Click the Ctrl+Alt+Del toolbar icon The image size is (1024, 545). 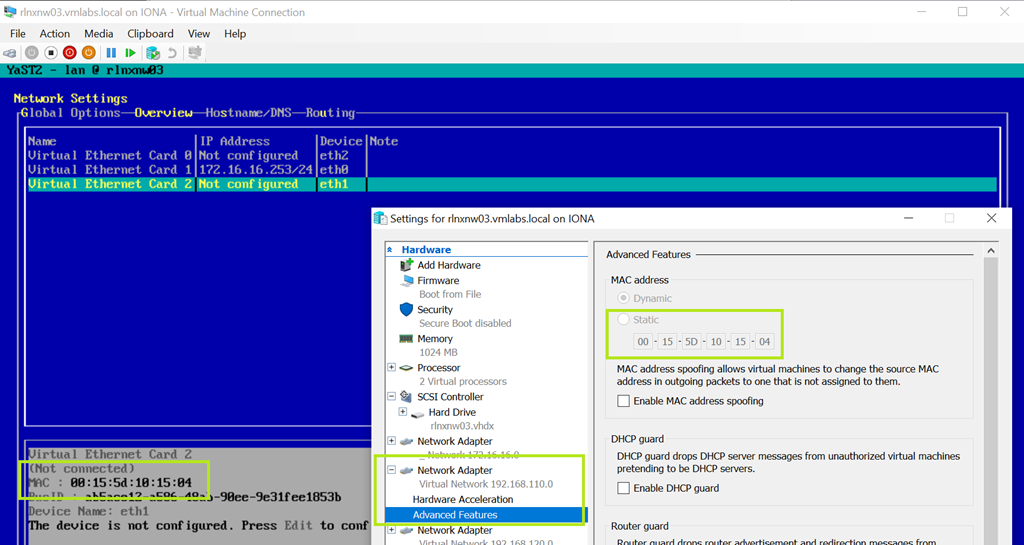coord(10,53)
